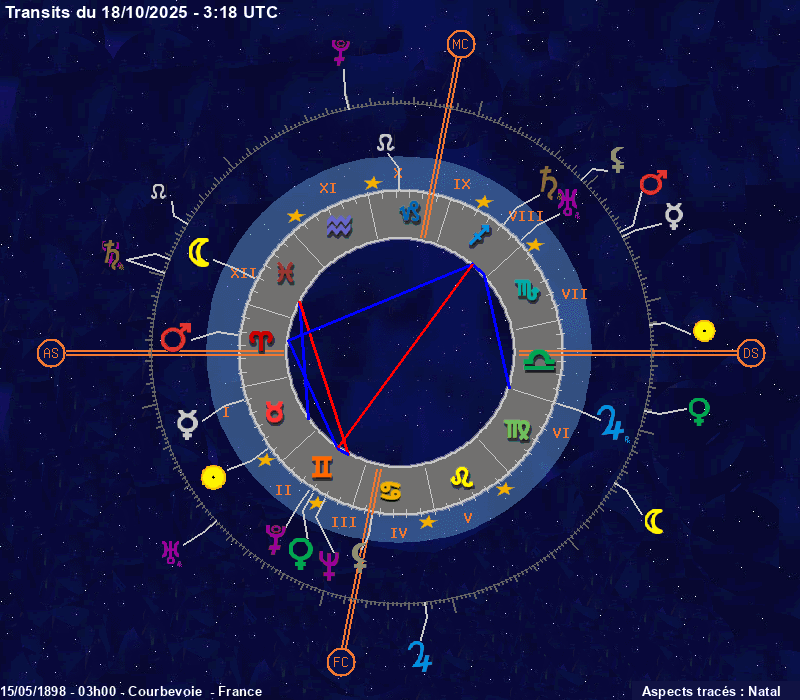
Task: Click the FC marker at chart bottom
Action: pos(341,661)
